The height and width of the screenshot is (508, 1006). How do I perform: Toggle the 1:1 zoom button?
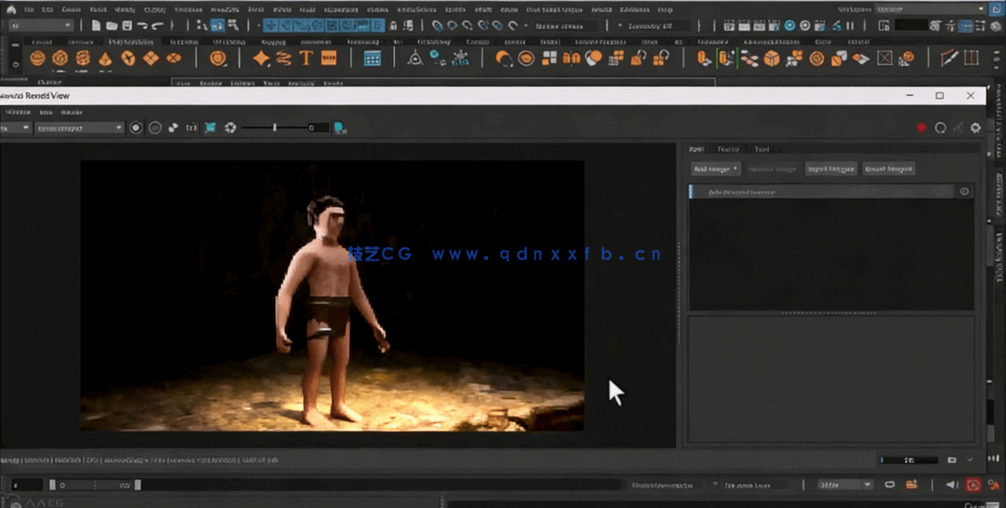[x=192, y=128]
